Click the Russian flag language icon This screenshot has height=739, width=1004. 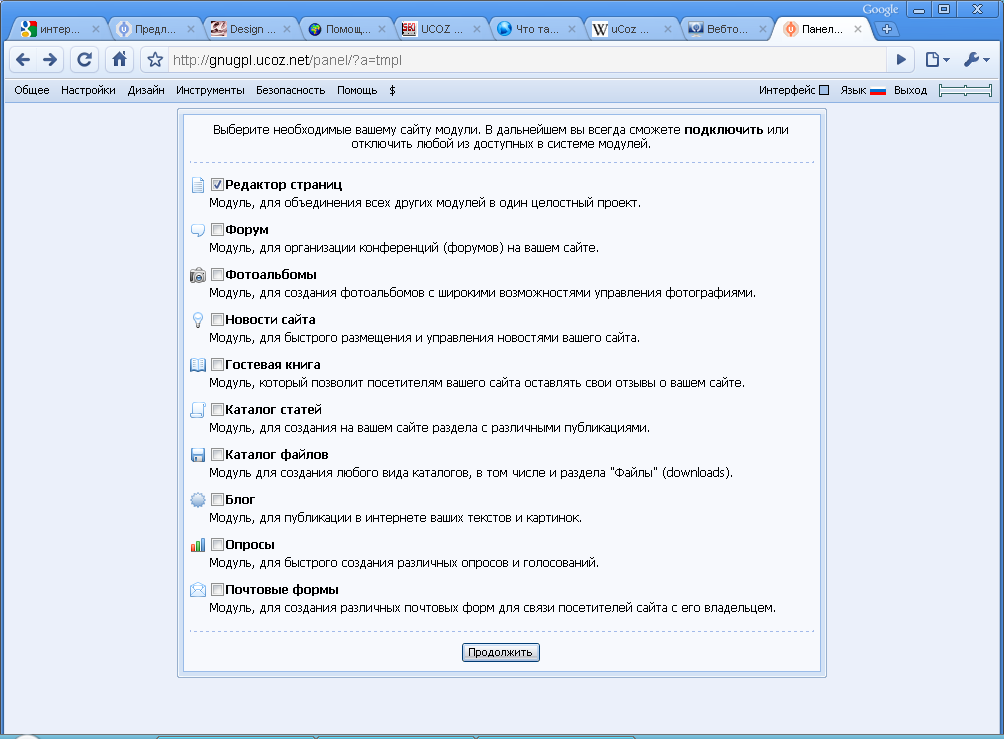[878, 90]
